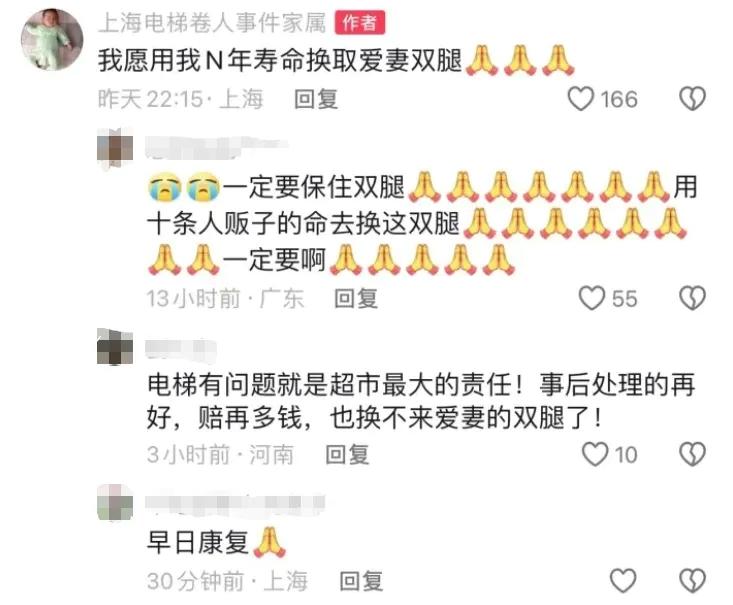Tap broken-heart on the Guangdong comment
Viewport: 733px width, 605px height.
(x=692, y=298)
